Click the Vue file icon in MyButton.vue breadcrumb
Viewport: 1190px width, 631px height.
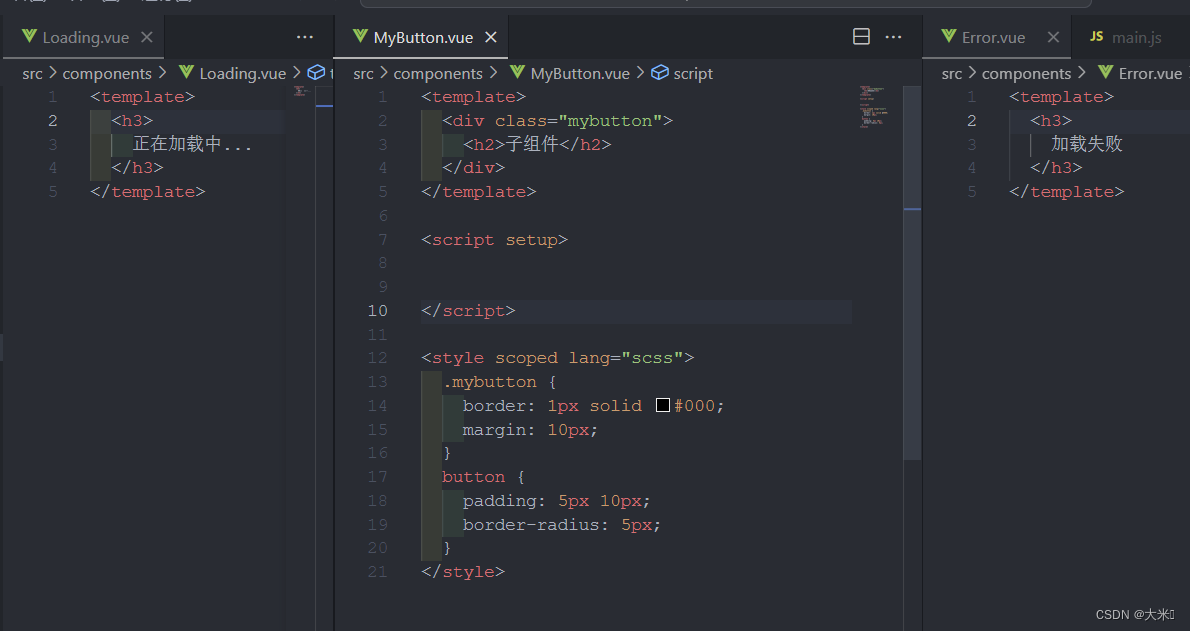(516, 72)
